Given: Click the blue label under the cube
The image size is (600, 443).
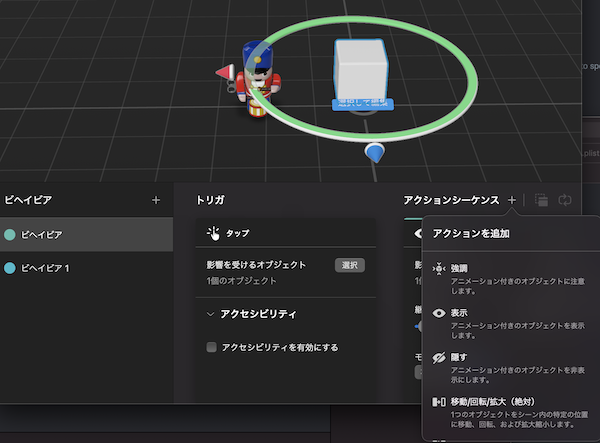Looking at the screenshot, I should coord(363,104).
